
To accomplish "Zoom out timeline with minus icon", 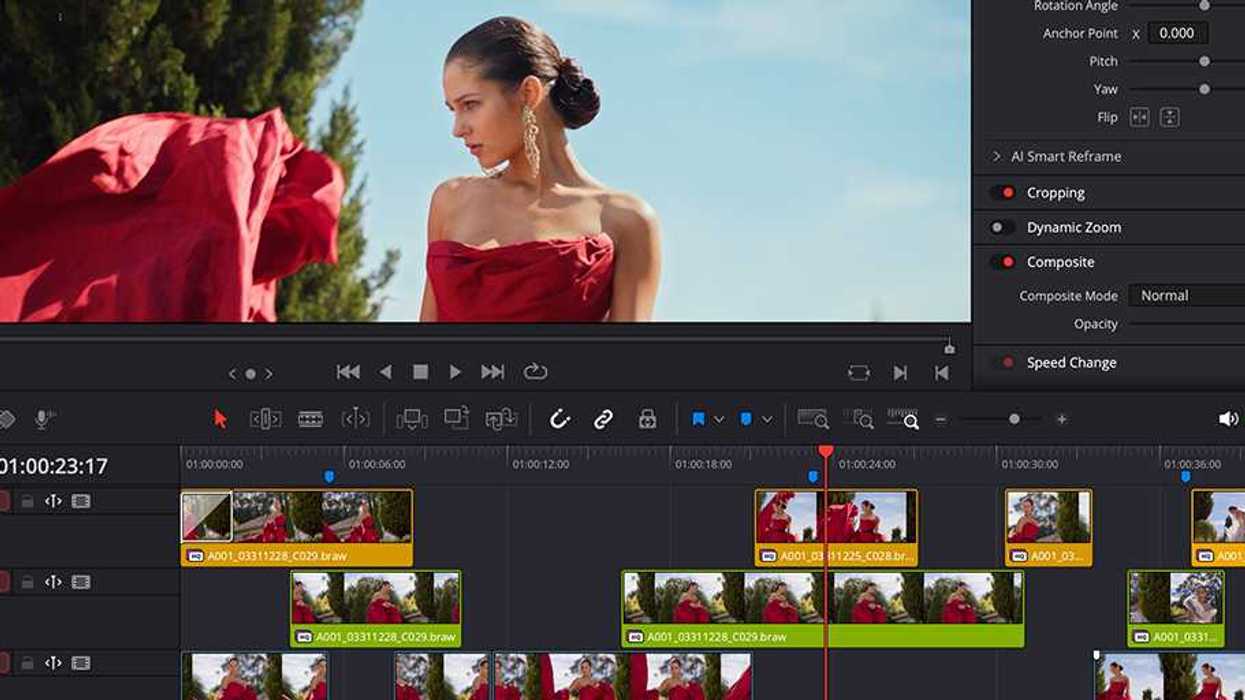I will point(940,420).
